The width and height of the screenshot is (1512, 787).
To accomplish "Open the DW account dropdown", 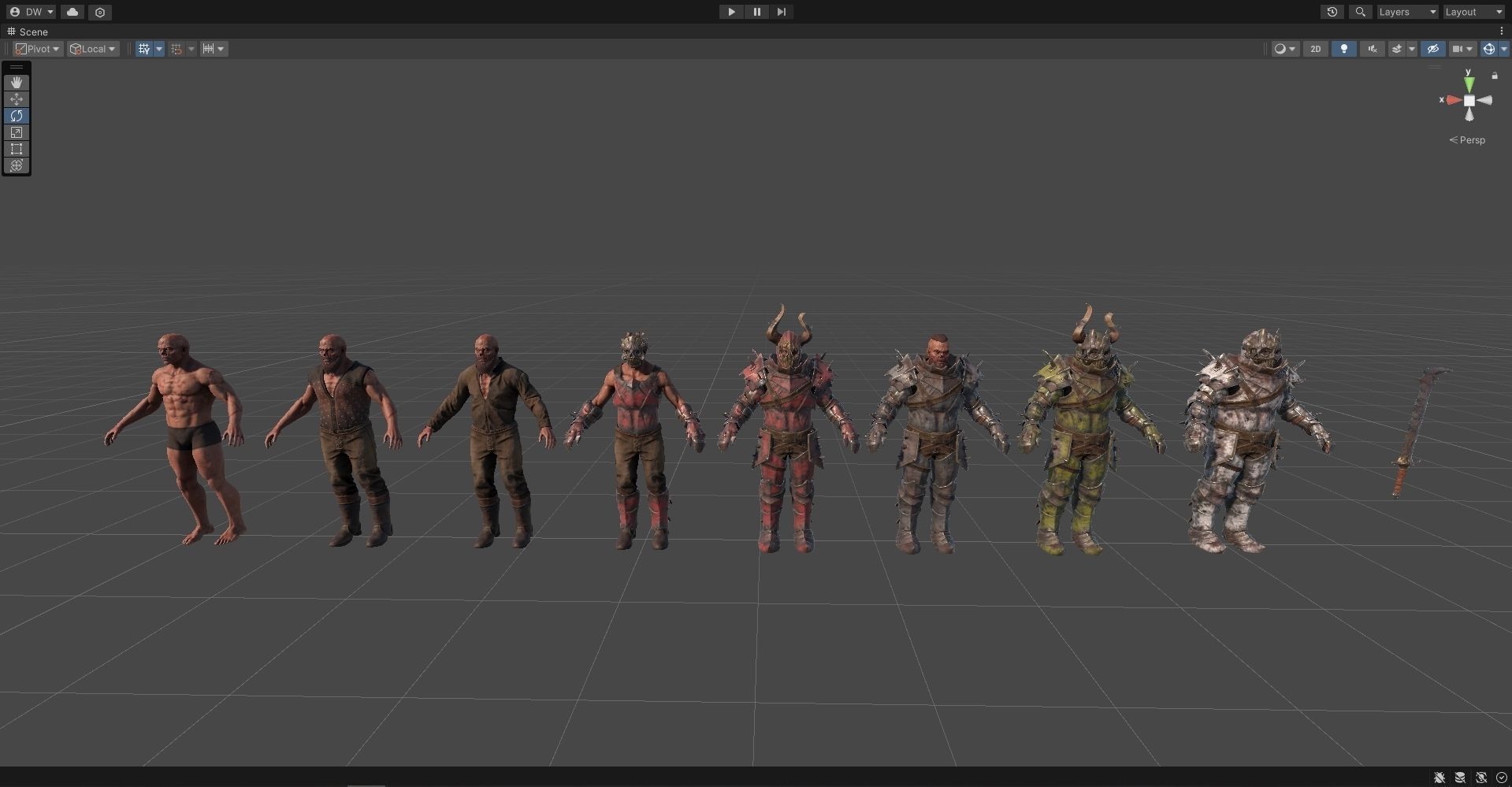I will (32, 12).
